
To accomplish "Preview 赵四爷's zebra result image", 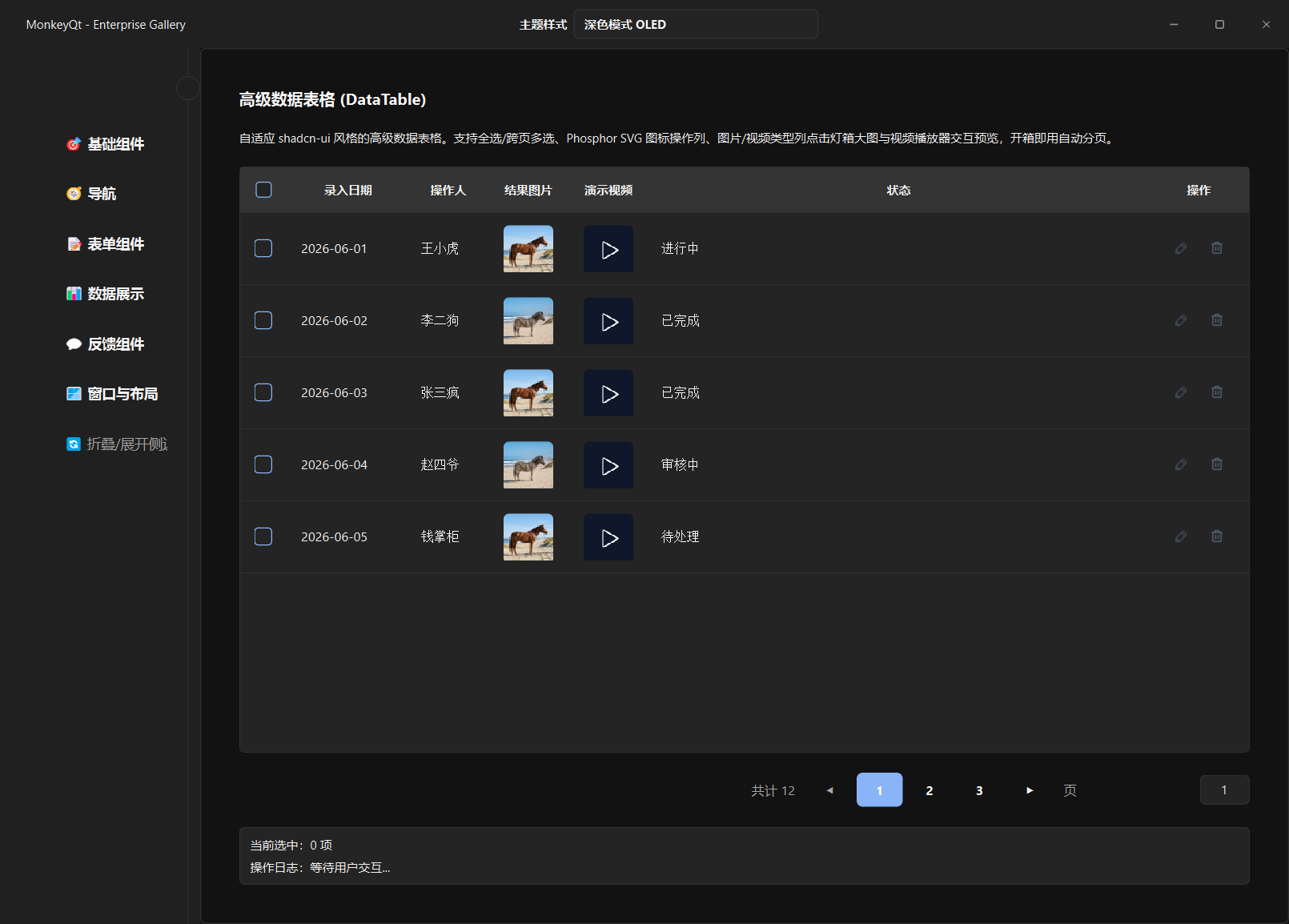I will click(528, 465).
